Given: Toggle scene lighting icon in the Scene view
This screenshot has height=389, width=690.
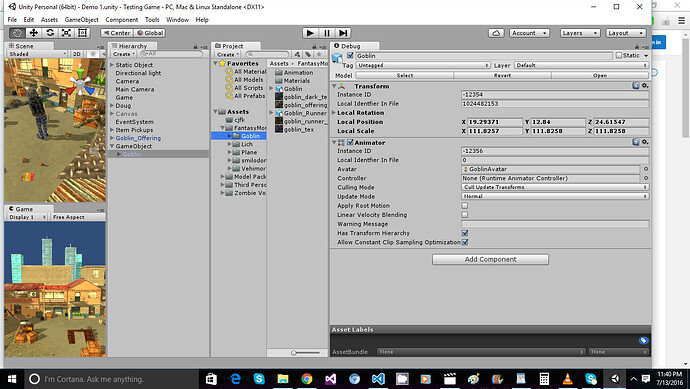Looking at the screenshot, I should click(92, 54).
